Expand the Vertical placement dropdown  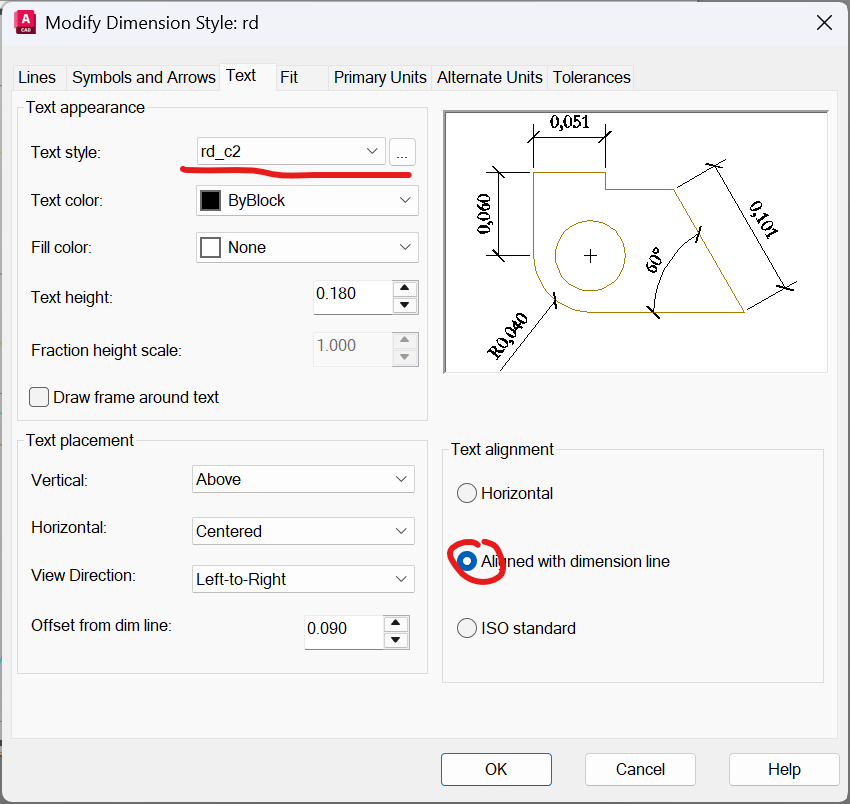tap(303, 479)
